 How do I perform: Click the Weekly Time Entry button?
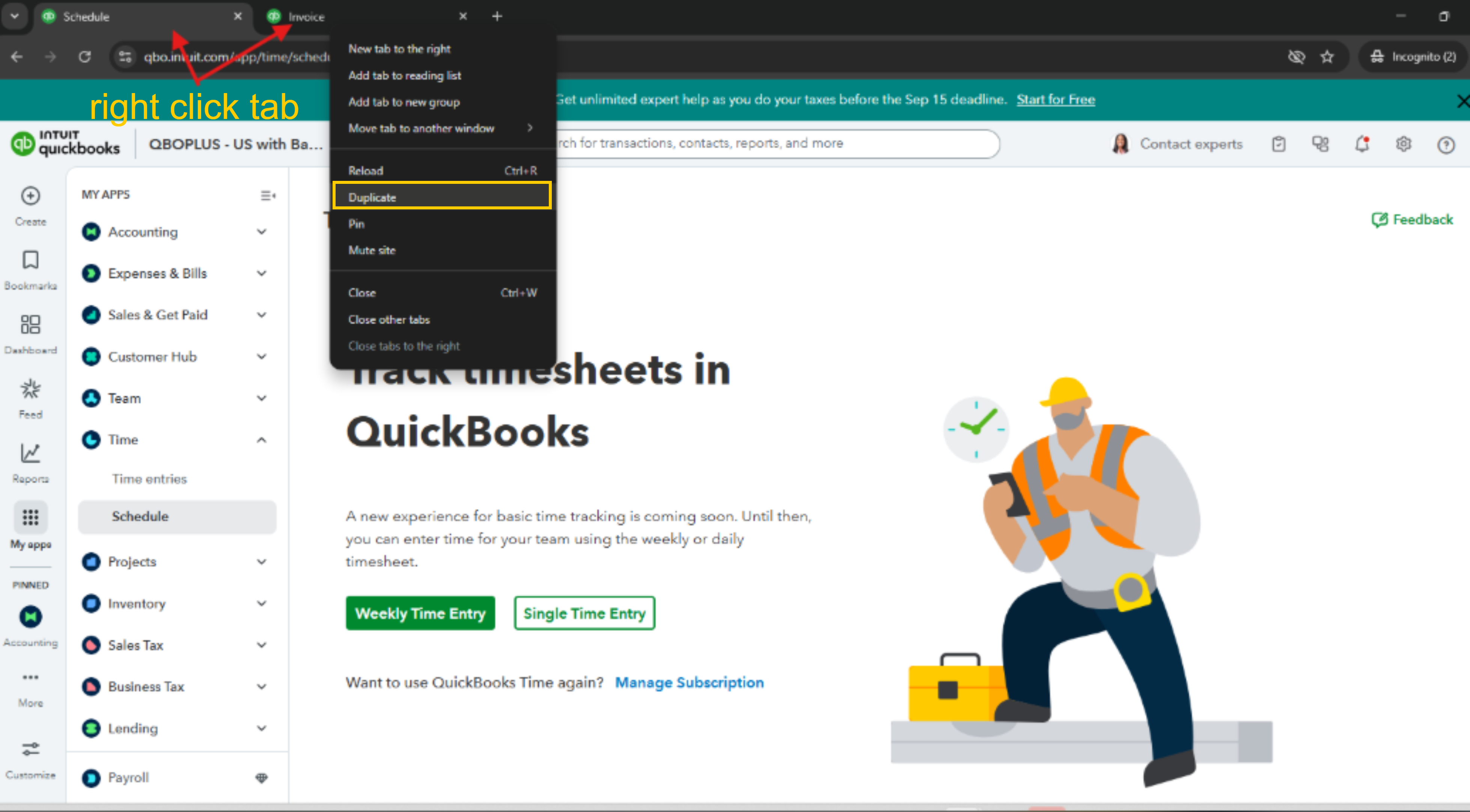tap(420, 614)
